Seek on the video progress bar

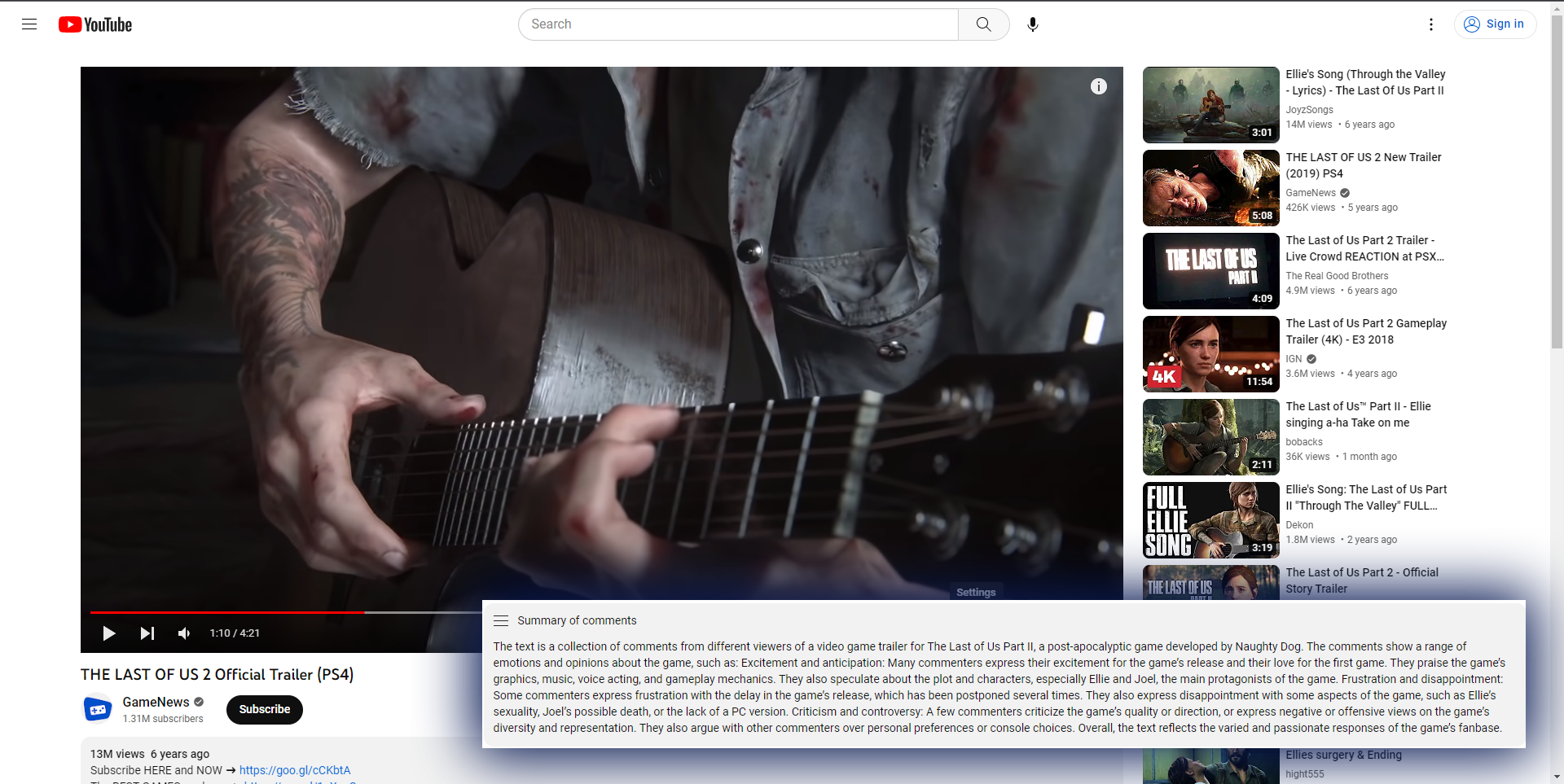click(x=286, y=612)
